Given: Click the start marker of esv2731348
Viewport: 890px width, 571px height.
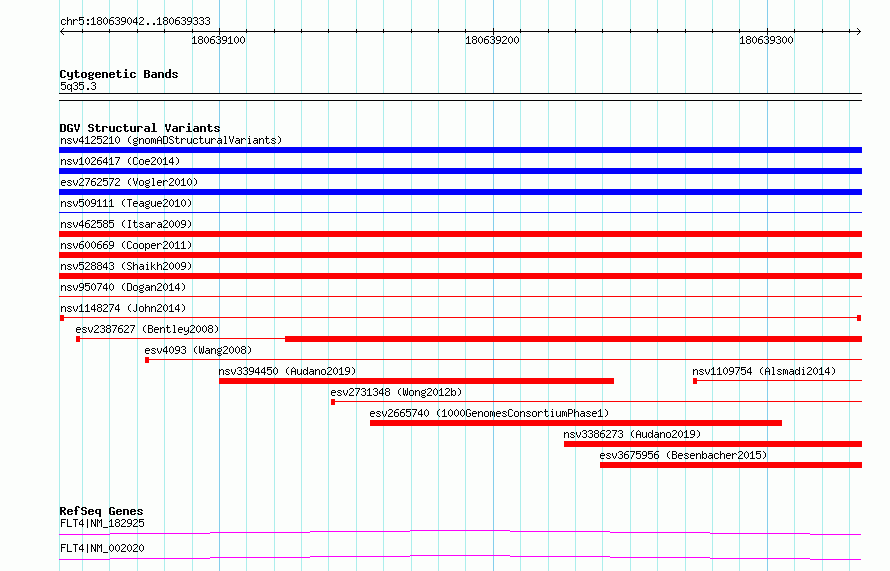Looking at the screenshot, I should [x=333, y=402].
